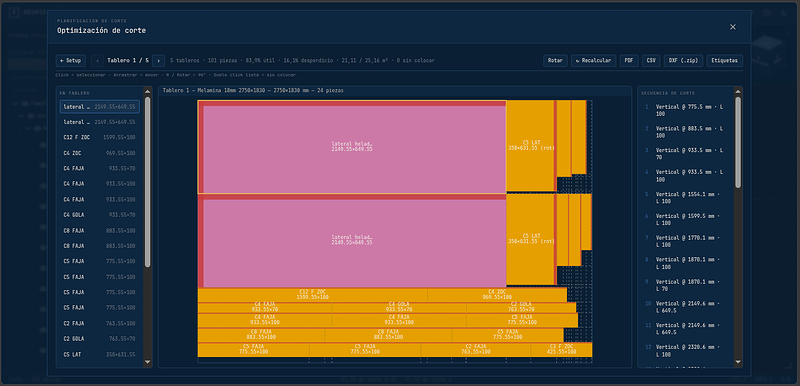The height and width of the screenshot is (386, 800).
Task: Go to the previous board arrow
Action: [97, 61]
